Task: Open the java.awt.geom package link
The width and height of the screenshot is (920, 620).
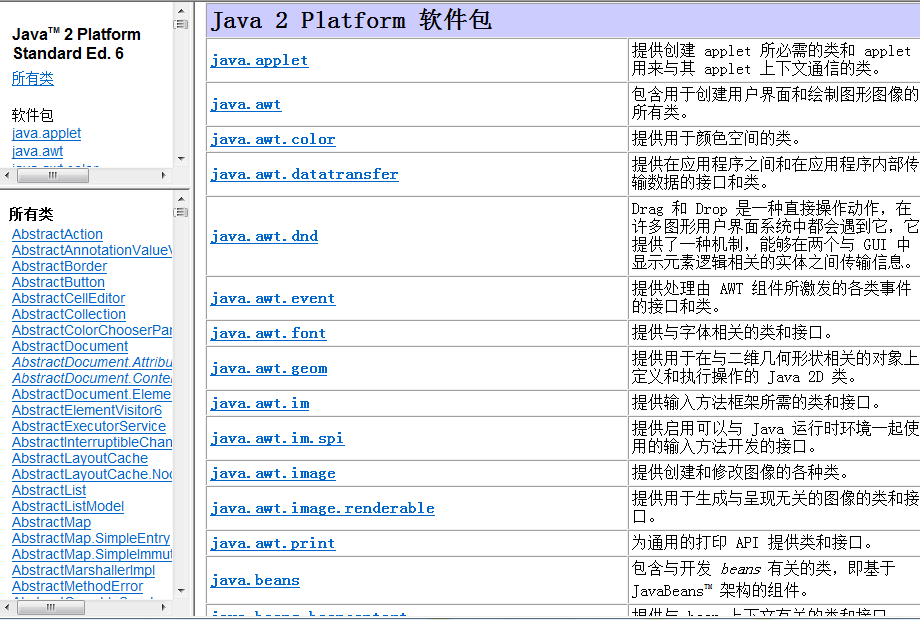Action: (269, 368)
